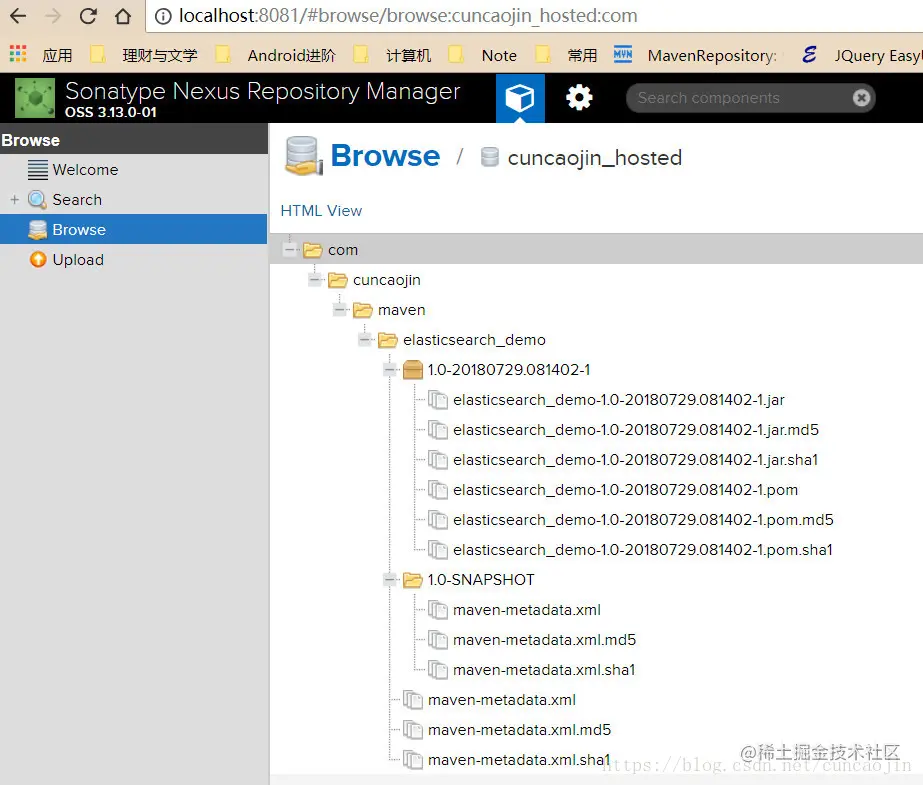Click the browser back arrow
This screenshot has height=785, width=923.
click(x=18, y=16)
